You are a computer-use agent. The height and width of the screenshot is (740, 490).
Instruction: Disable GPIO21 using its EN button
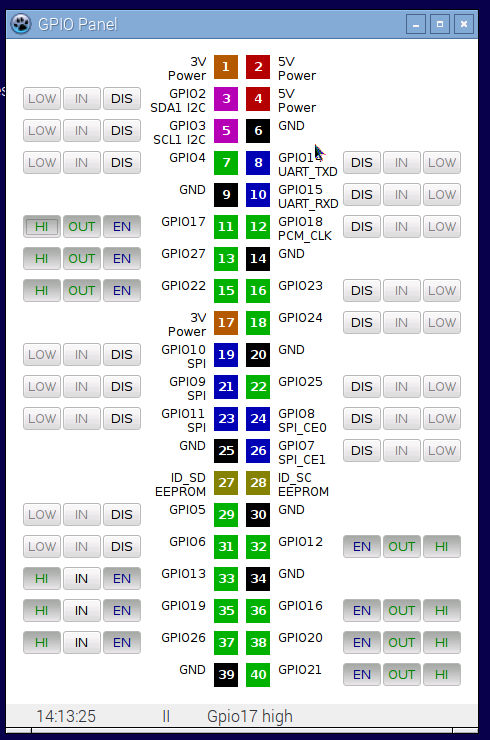[362, 674]
